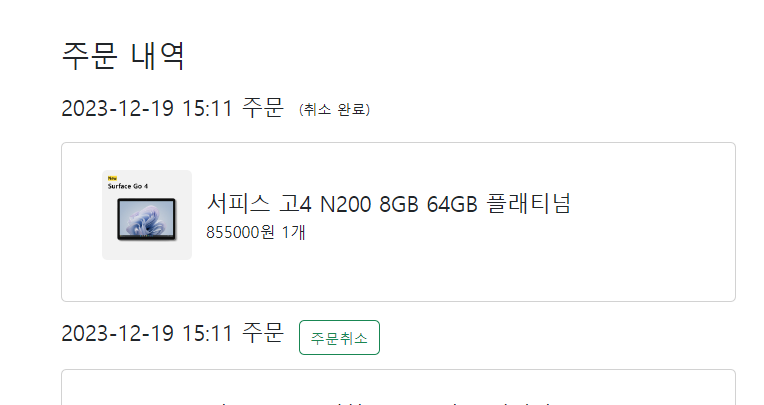Open the 서피스 고4 N200 product title
Image resolution: width=764 pixels, height=405 pixels.
click(388, 203)
